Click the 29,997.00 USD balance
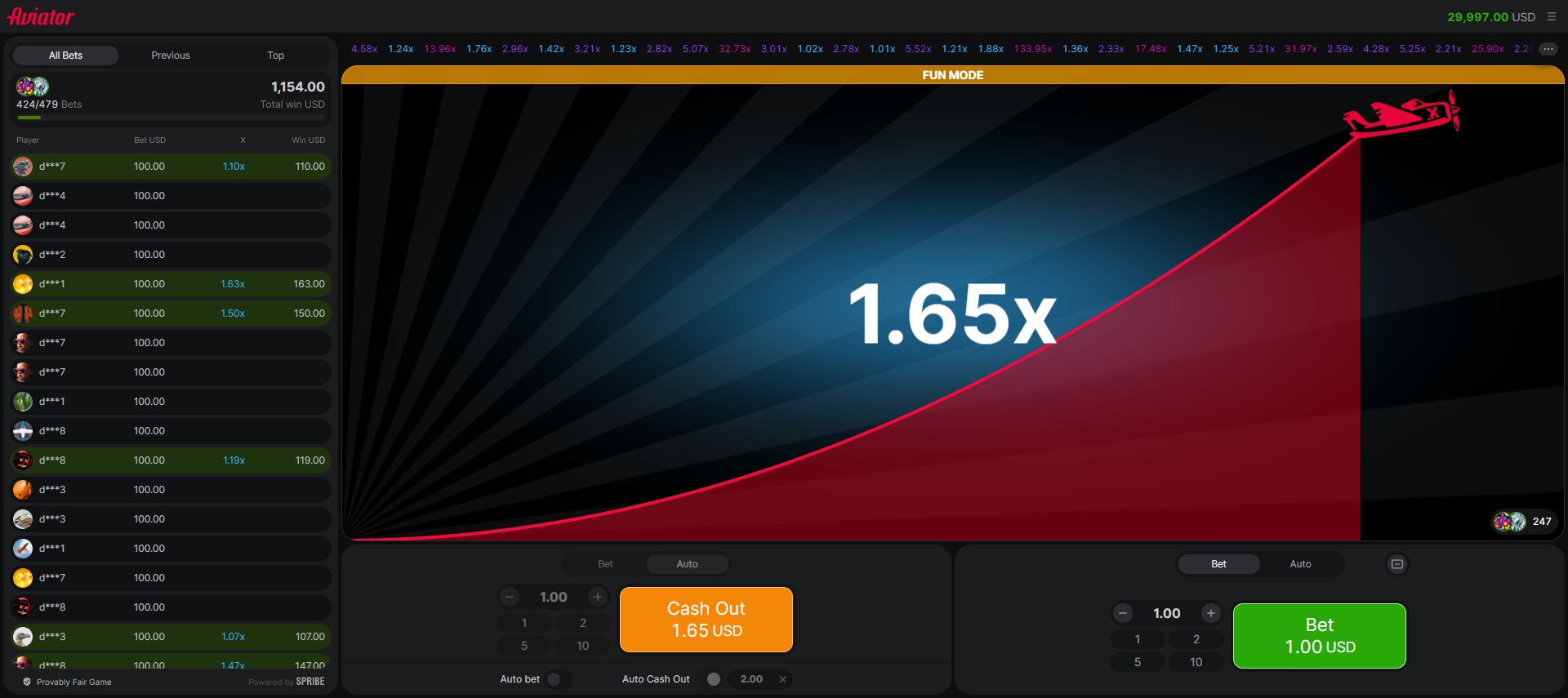 1490,17
